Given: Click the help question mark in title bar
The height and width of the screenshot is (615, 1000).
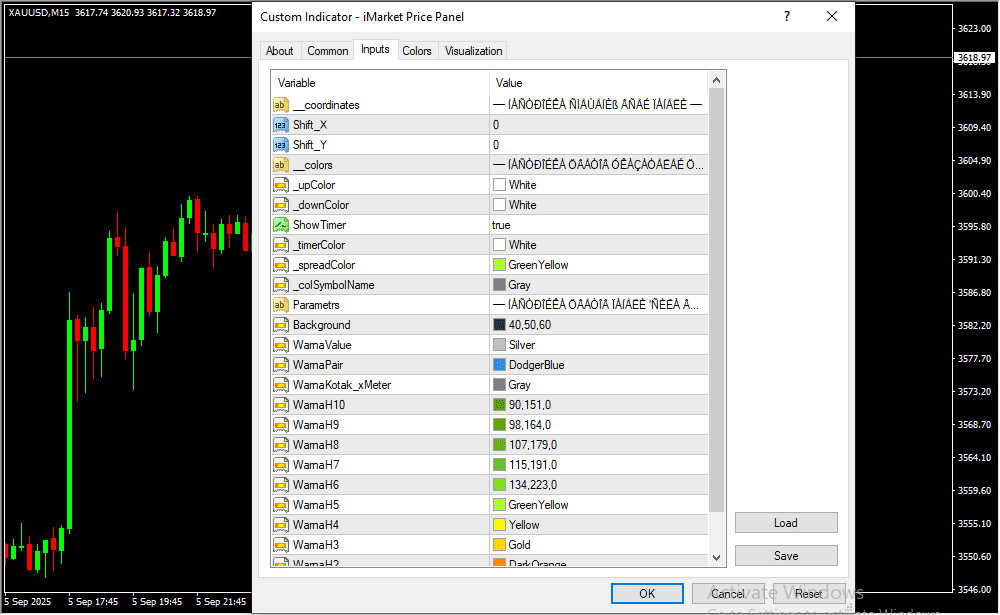Looking at the screenshot, I should 787,16.
